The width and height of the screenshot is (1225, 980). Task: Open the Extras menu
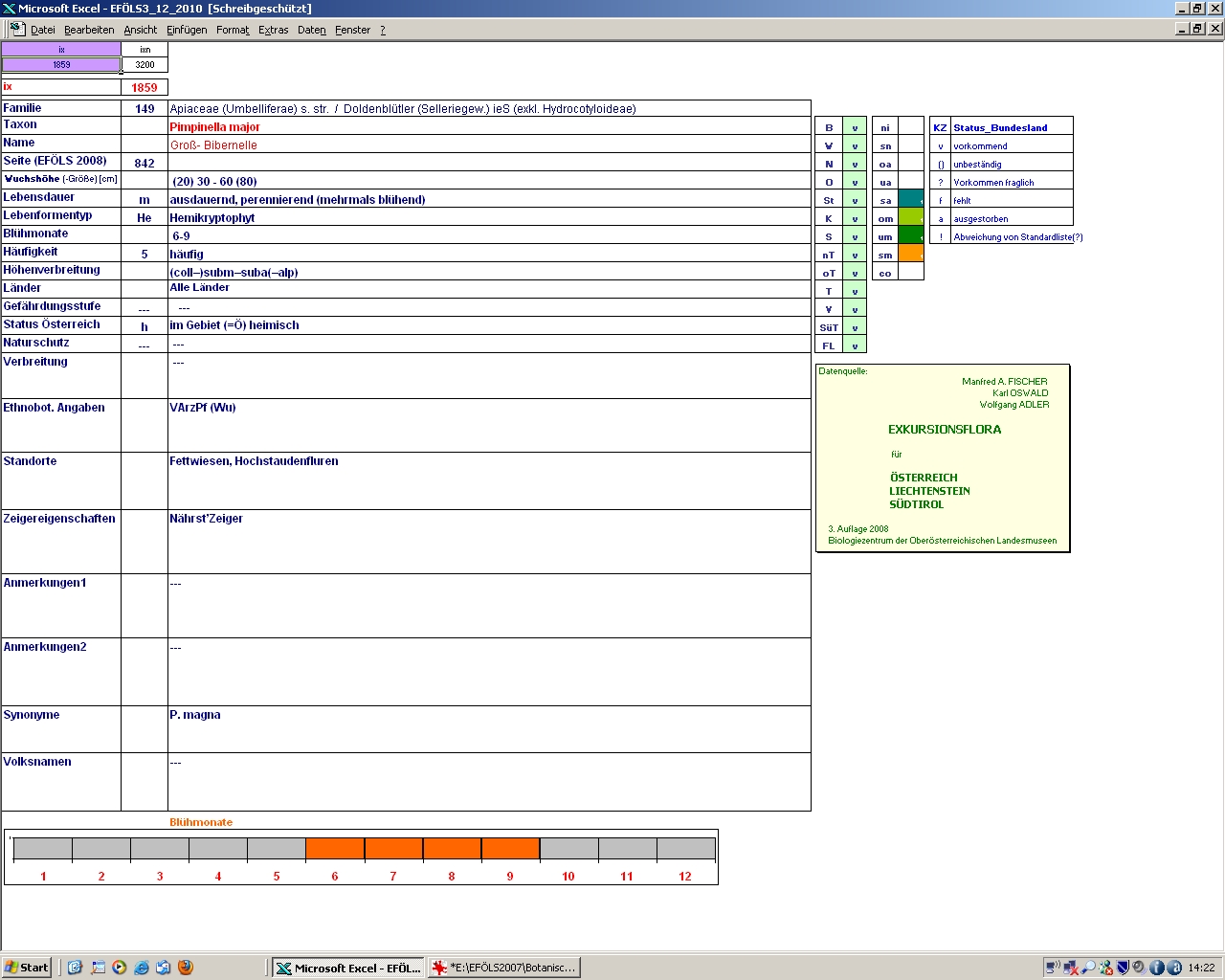pos(273,30)
